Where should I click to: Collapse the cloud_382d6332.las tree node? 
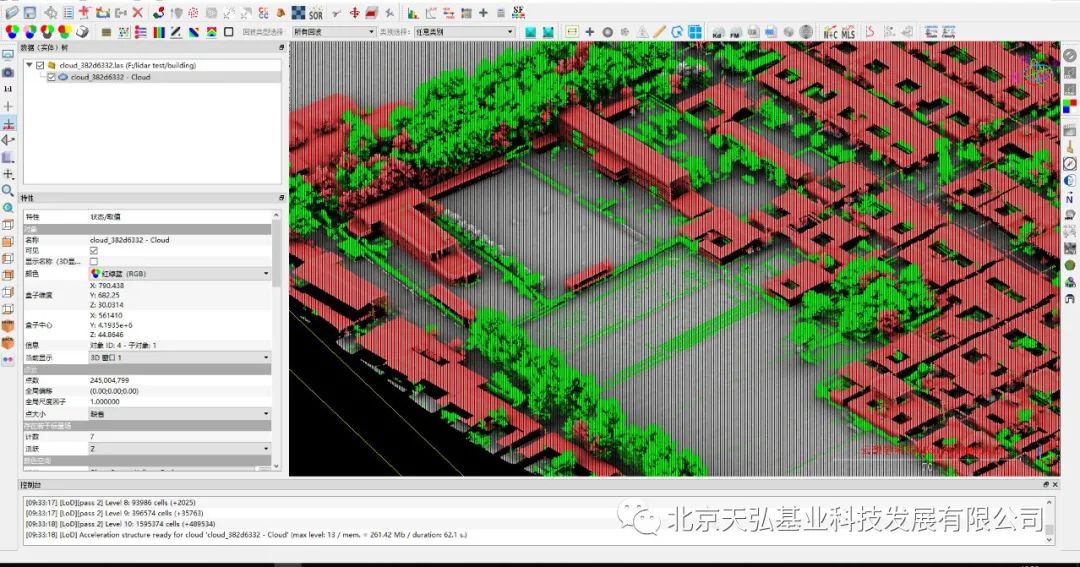[x=29, y=65]
